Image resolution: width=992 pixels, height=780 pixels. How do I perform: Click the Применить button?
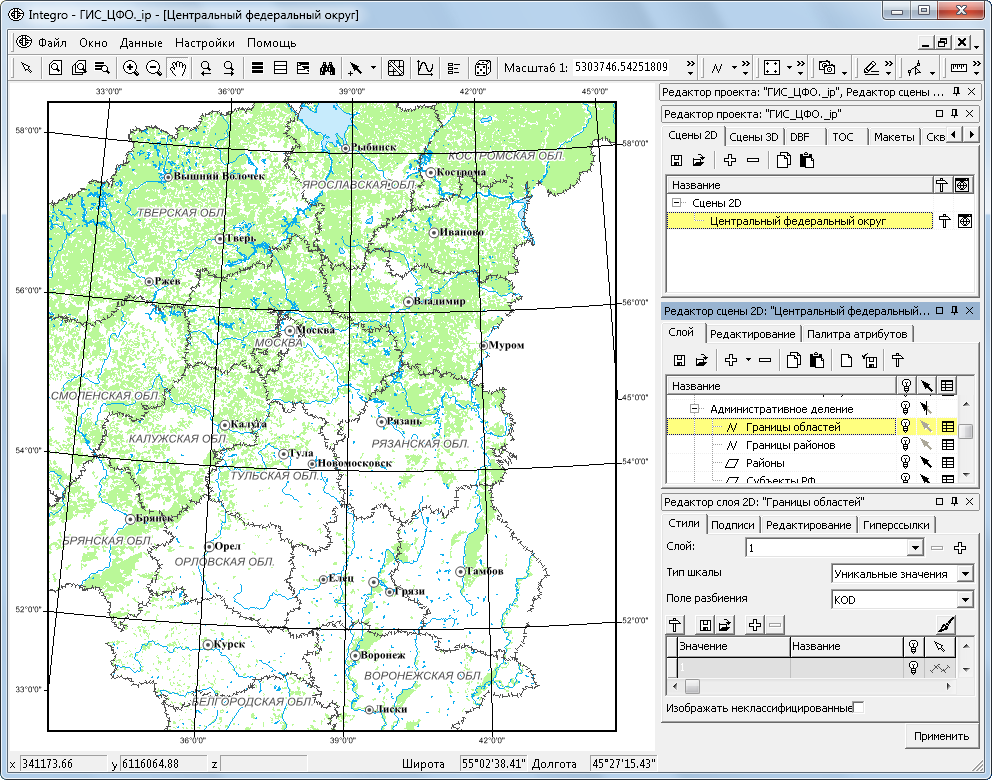click(x=941, y=736)
